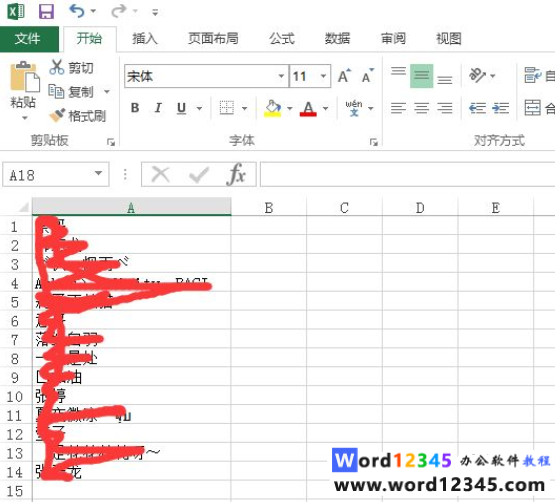The width and height of the screenshot is (555, 502).
Task: Undo the last action
Action: (77, 11)
